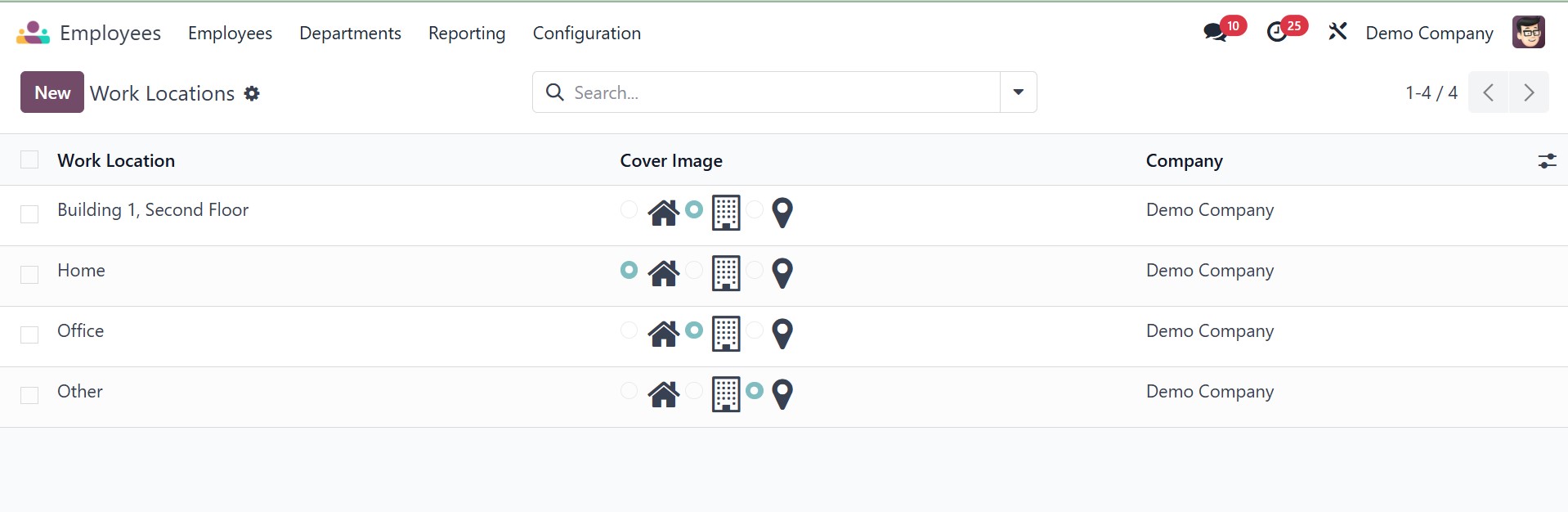Tick the checkbox for the Other row

click(x=29, y=395)
